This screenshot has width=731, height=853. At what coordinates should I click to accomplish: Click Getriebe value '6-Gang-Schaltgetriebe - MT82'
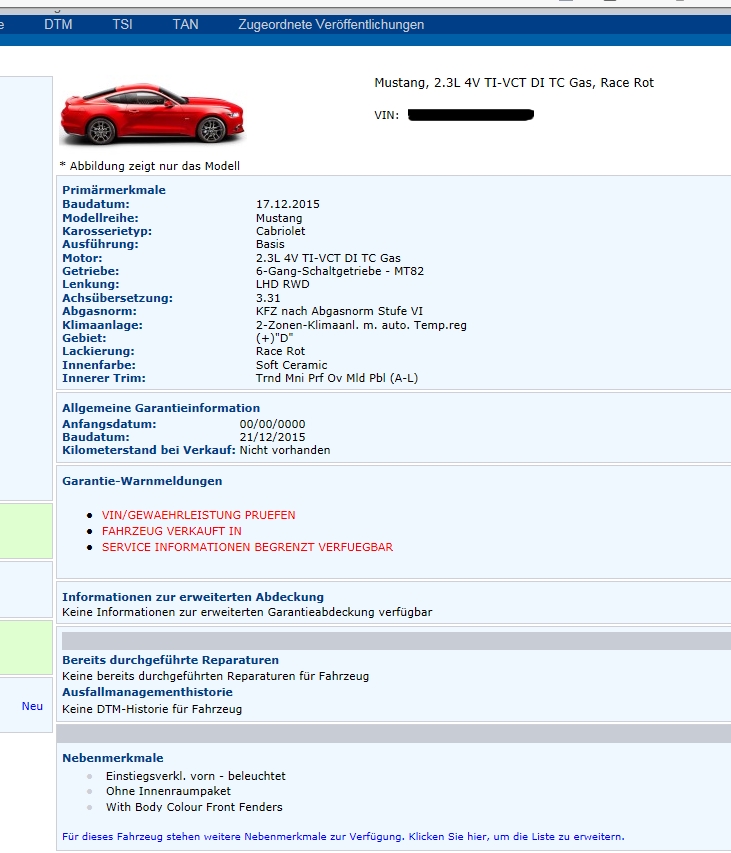point(340,271)
